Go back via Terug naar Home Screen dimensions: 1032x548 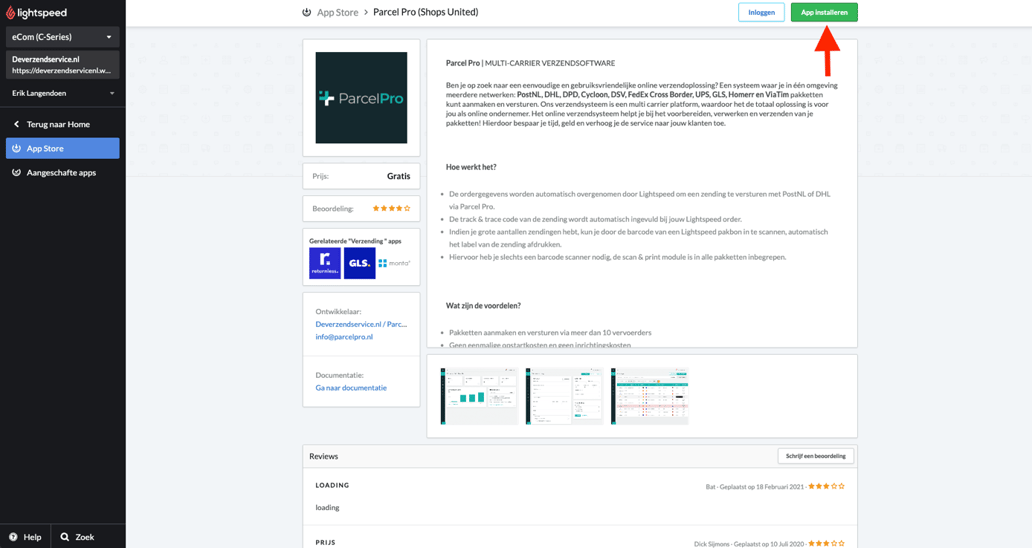[58, 124]
